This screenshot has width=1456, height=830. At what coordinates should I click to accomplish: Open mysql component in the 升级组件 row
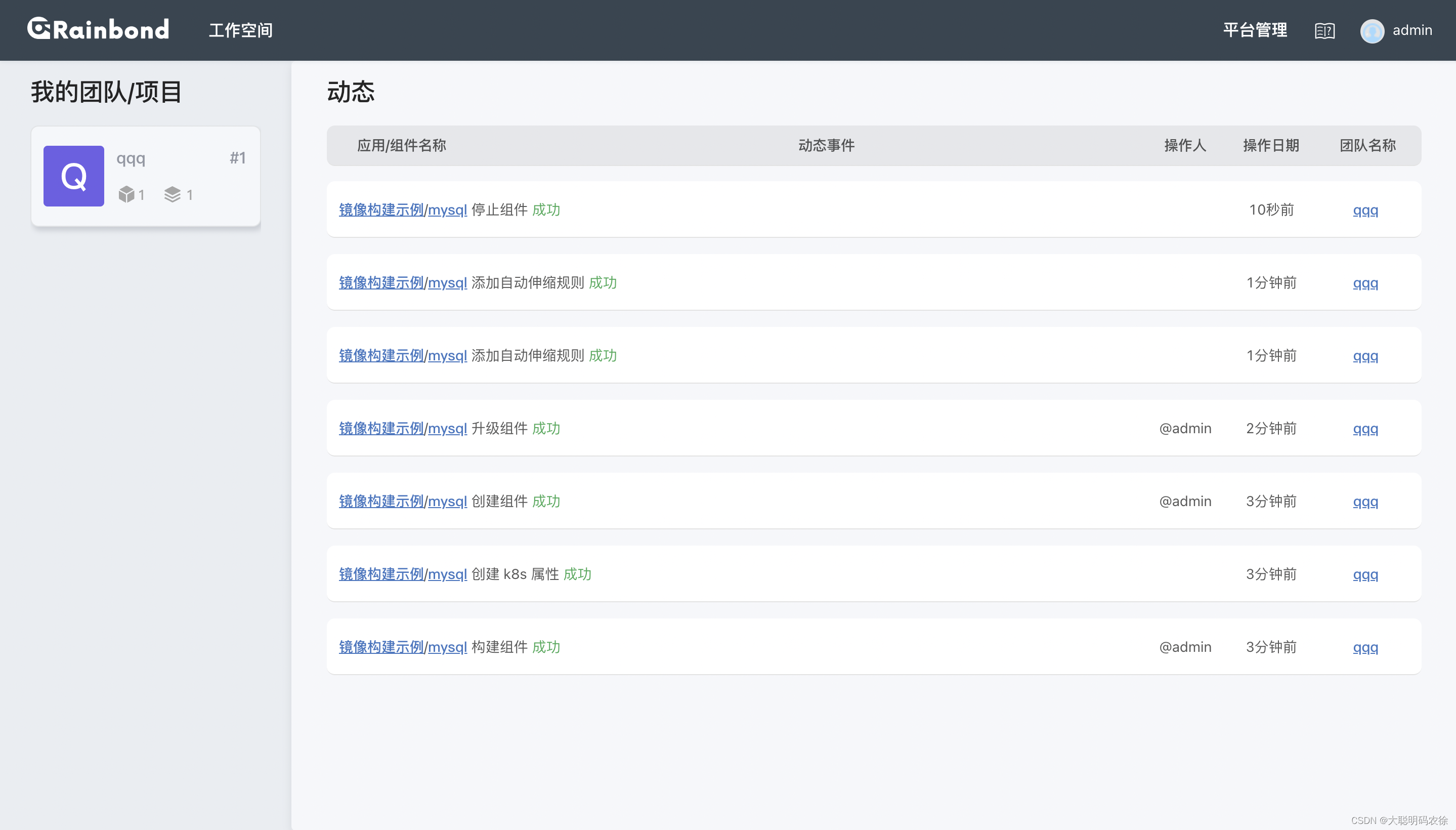447,429
